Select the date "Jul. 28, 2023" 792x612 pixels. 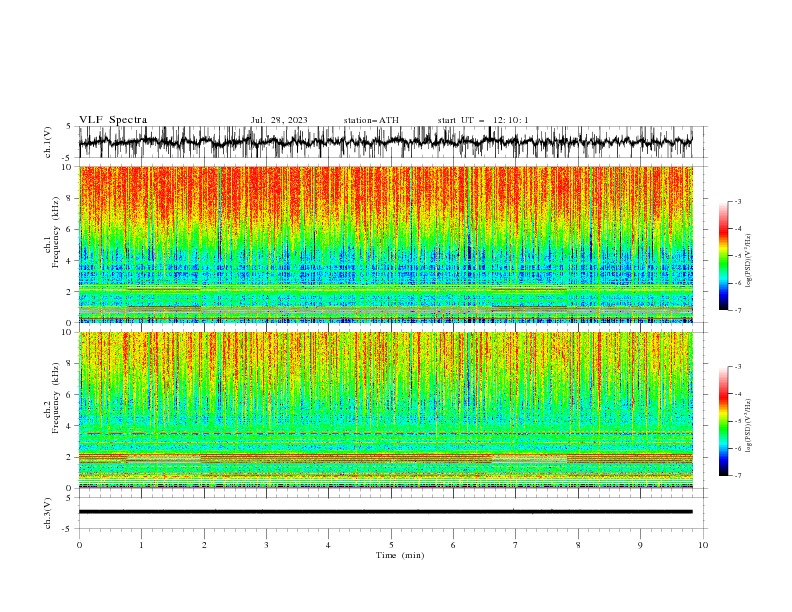click(279, 120)
